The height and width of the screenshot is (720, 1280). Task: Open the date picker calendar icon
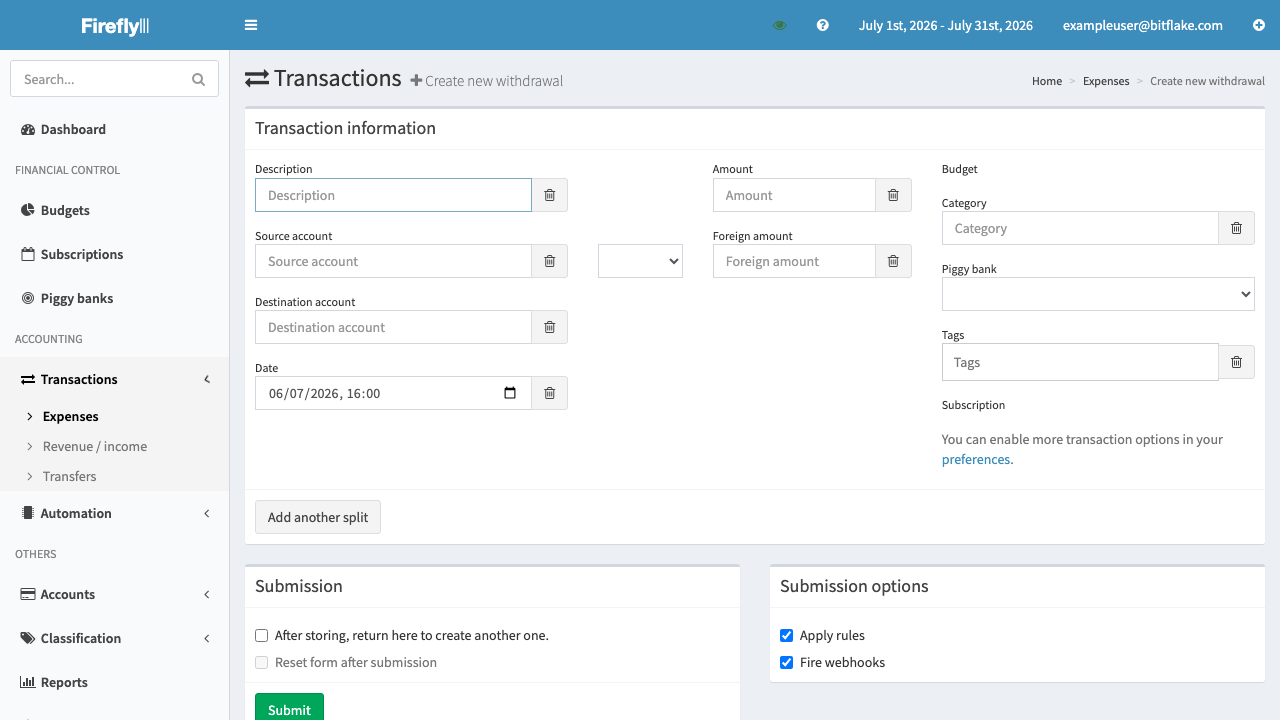510,393
